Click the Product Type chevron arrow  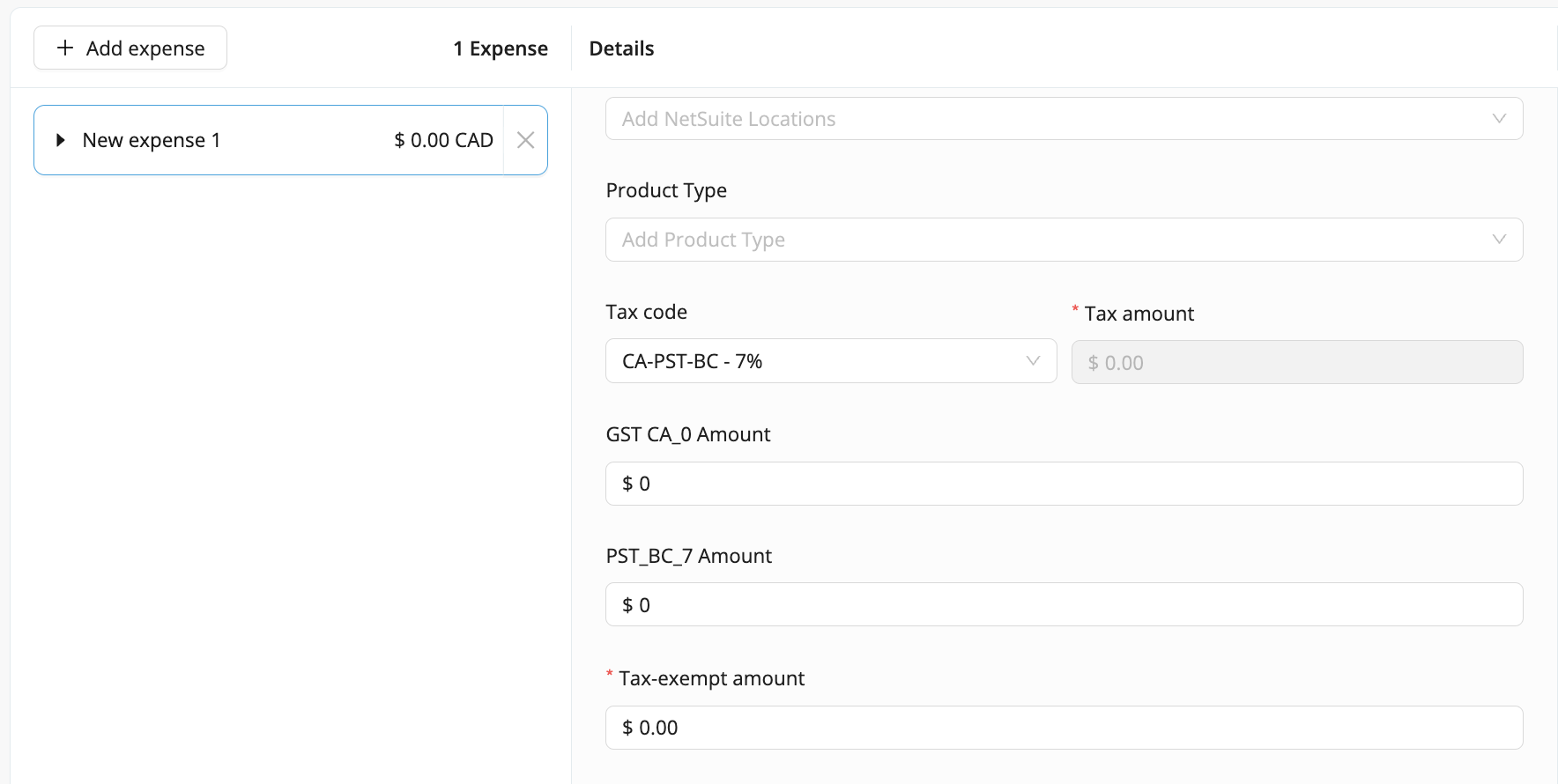coord(1499,240)
